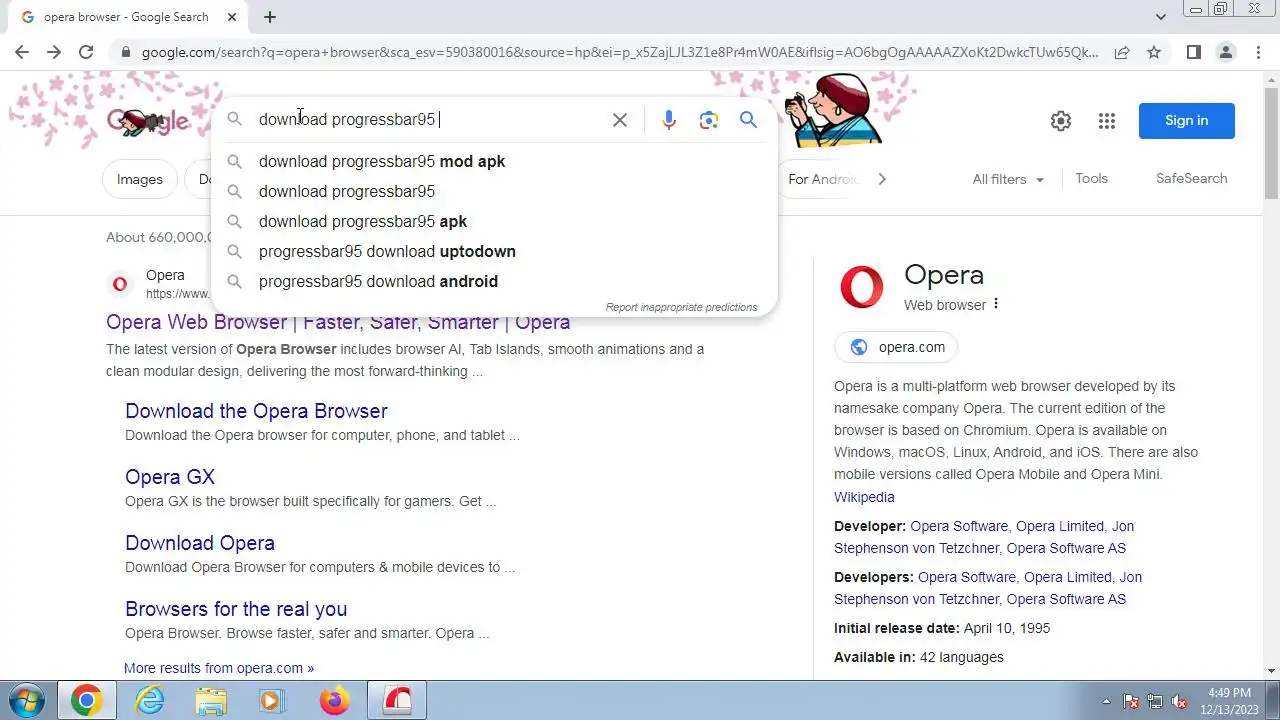Click the address bar URL
This screenshot has width=1280, height=720.
tap(620, 52)
